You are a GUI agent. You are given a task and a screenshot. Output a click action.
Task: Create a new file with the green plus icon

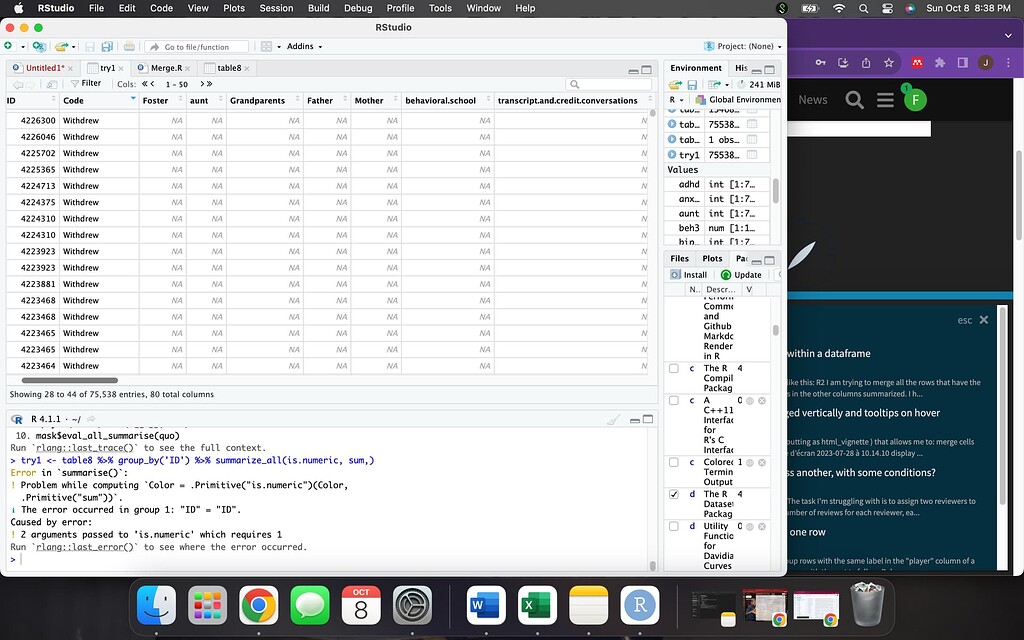click(x=8, y=46)
